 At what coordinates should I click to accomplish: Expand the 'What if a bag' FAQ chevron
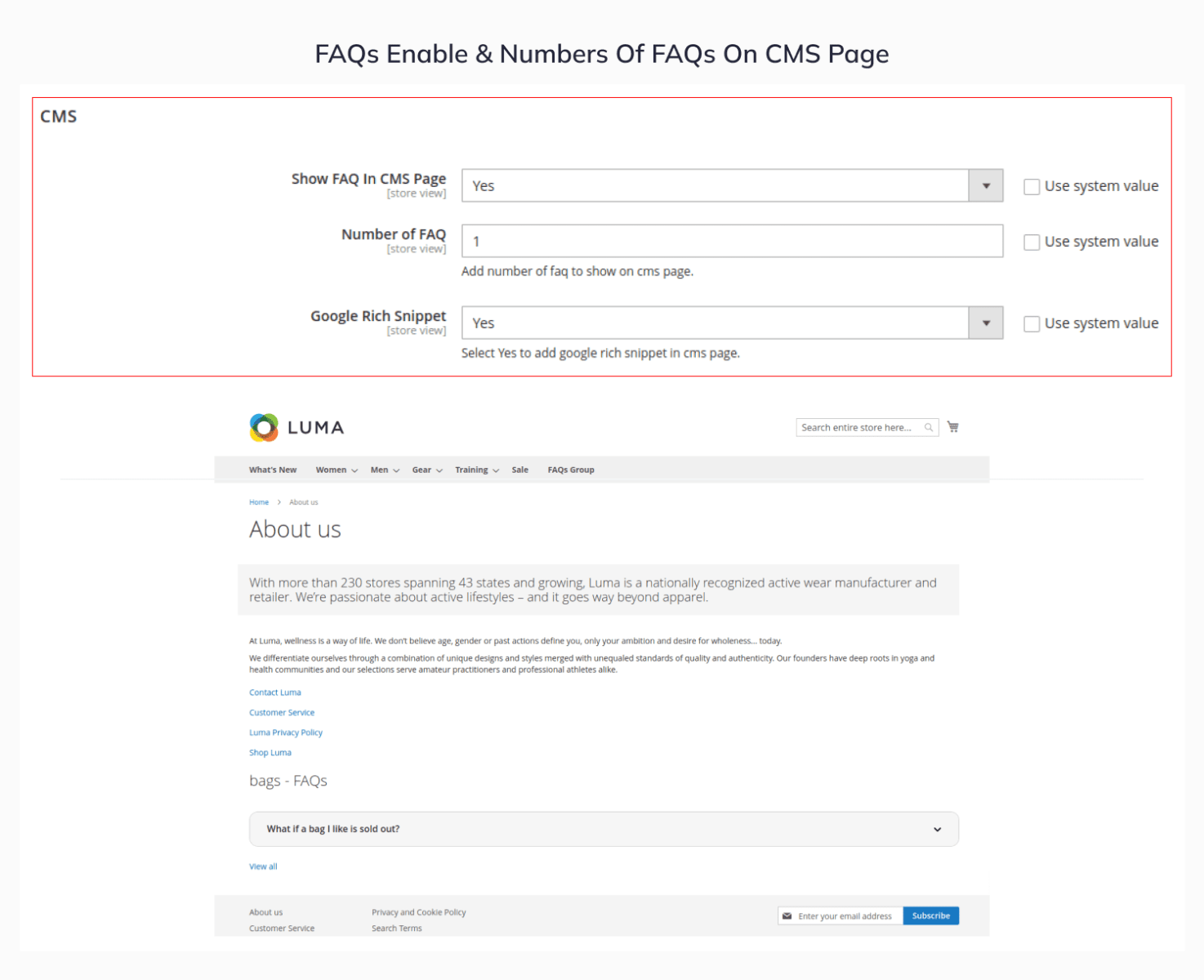[937, 830]
